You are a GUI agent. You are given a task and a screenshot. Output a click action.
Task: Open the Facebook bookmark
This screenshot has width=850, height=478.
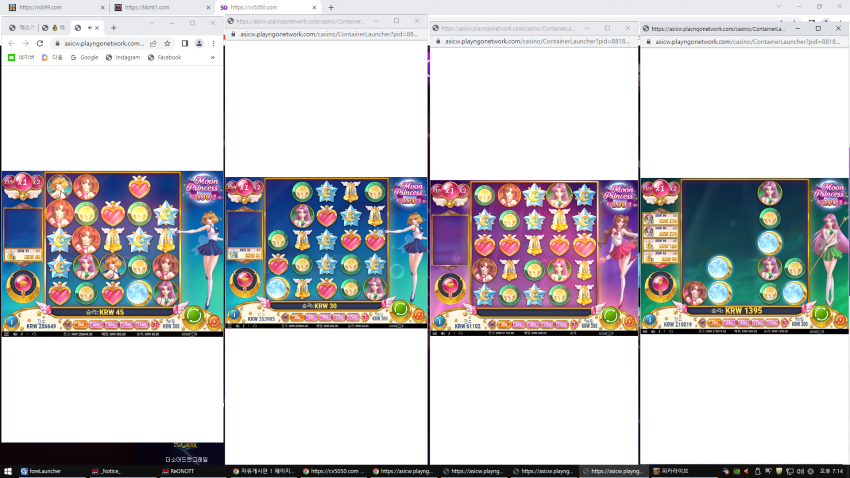(164, 57)
